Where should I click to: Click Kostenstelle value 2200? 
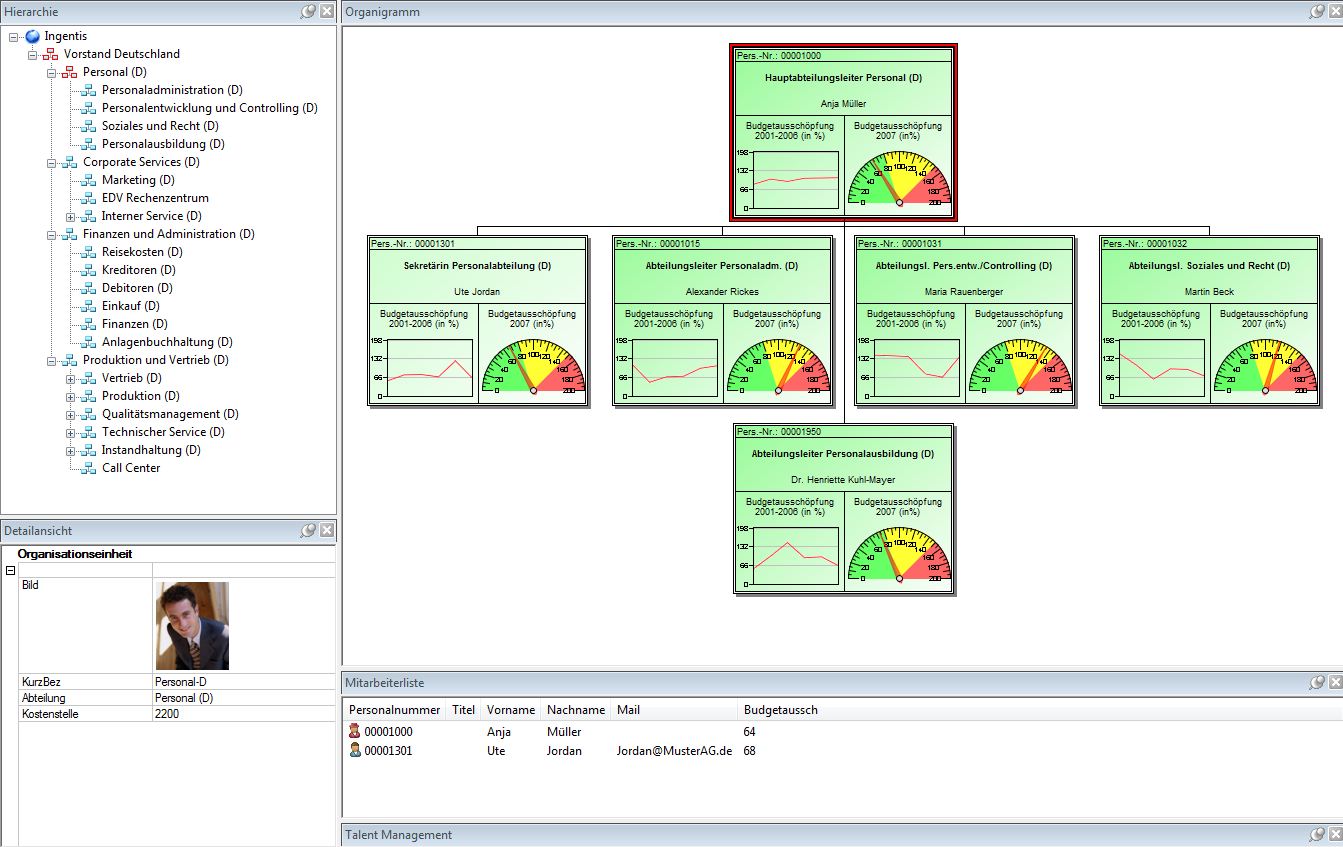click(167, 714)
